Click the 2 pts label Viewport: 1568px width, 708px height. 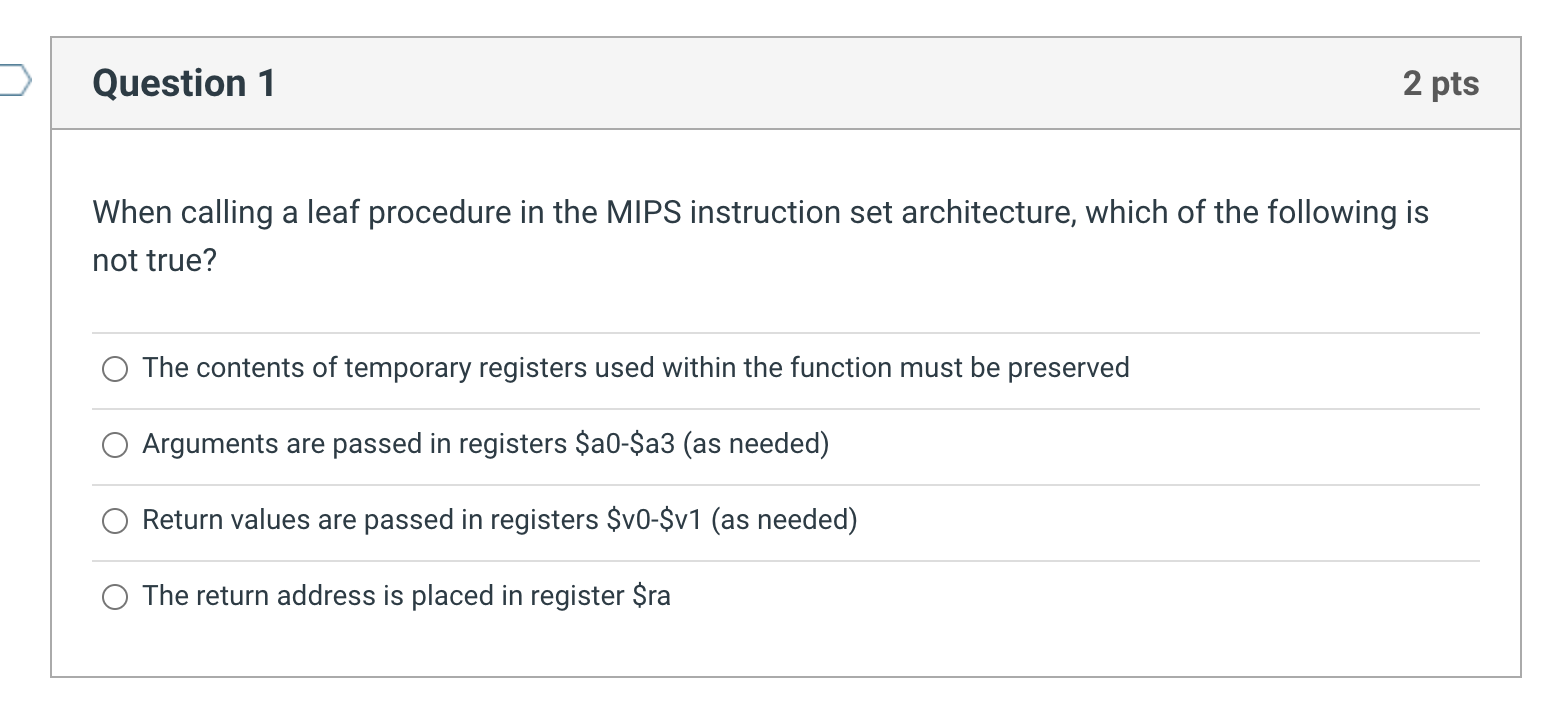tap(1441, 84)
